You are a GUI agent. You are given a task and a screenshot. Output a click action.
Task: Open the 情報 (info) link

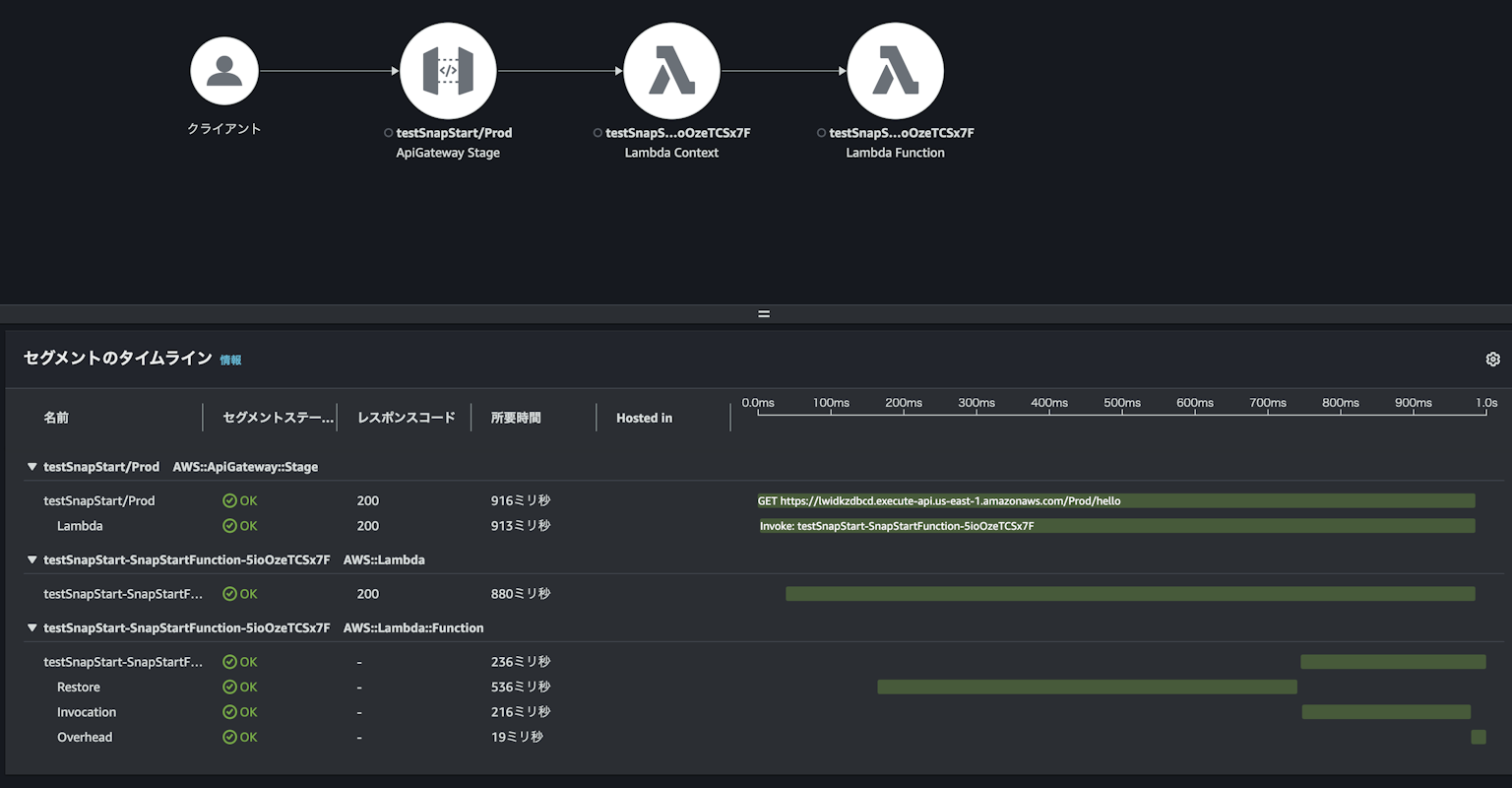click(231, 360)
